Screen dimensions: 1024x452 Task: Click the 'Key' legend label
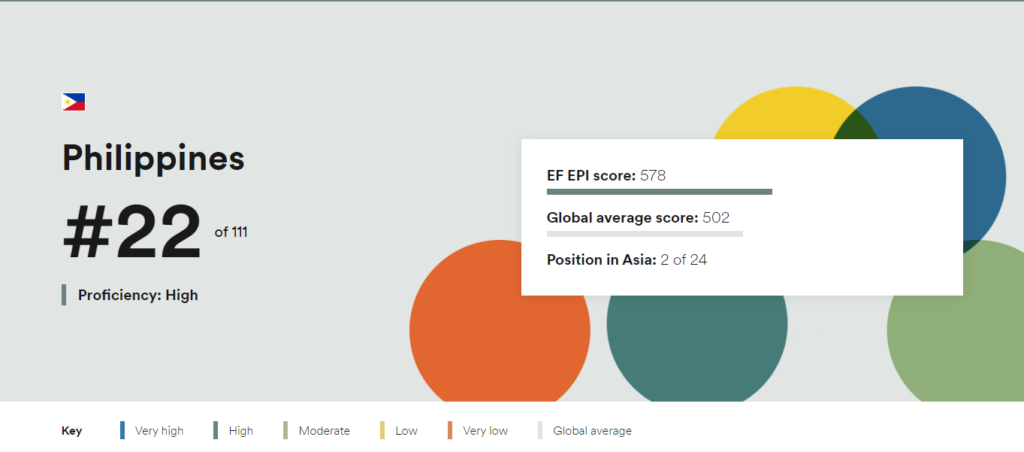[72, 431]
